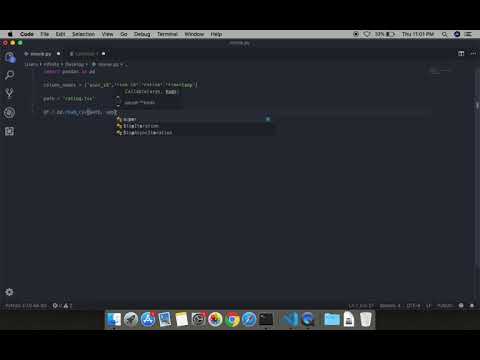The width and height of the screenshot is (480, 360).
Task: Click the Python language mode status item
Action: [x=445, y=305]
